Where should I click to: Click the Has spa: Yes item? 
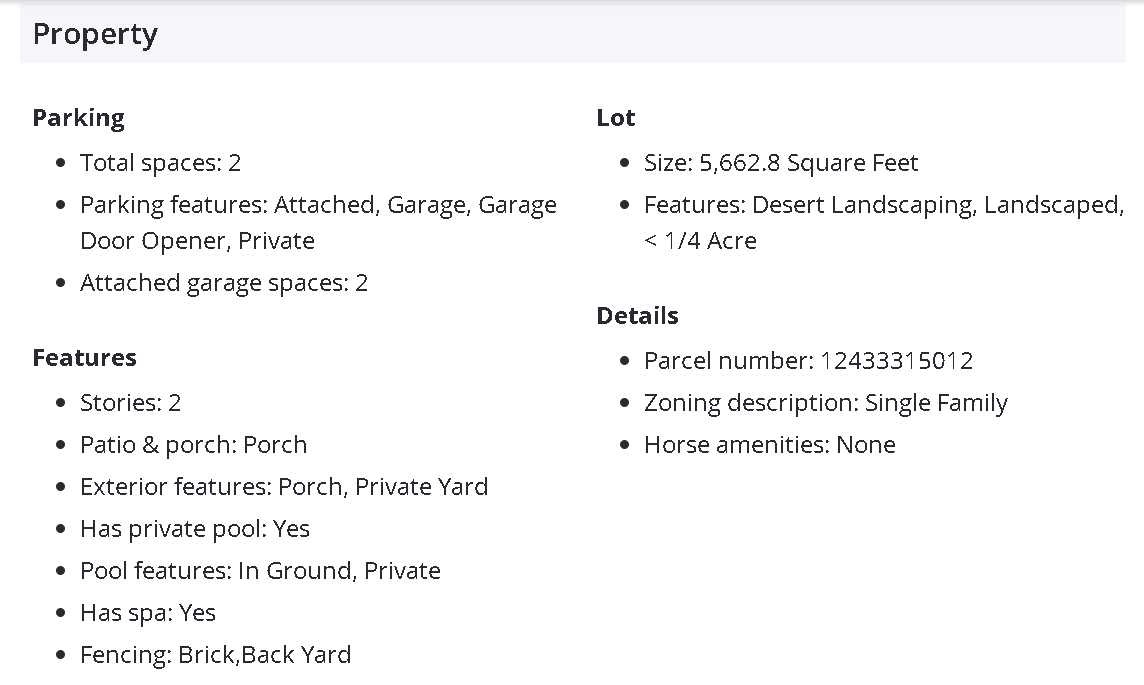point(148,613)
